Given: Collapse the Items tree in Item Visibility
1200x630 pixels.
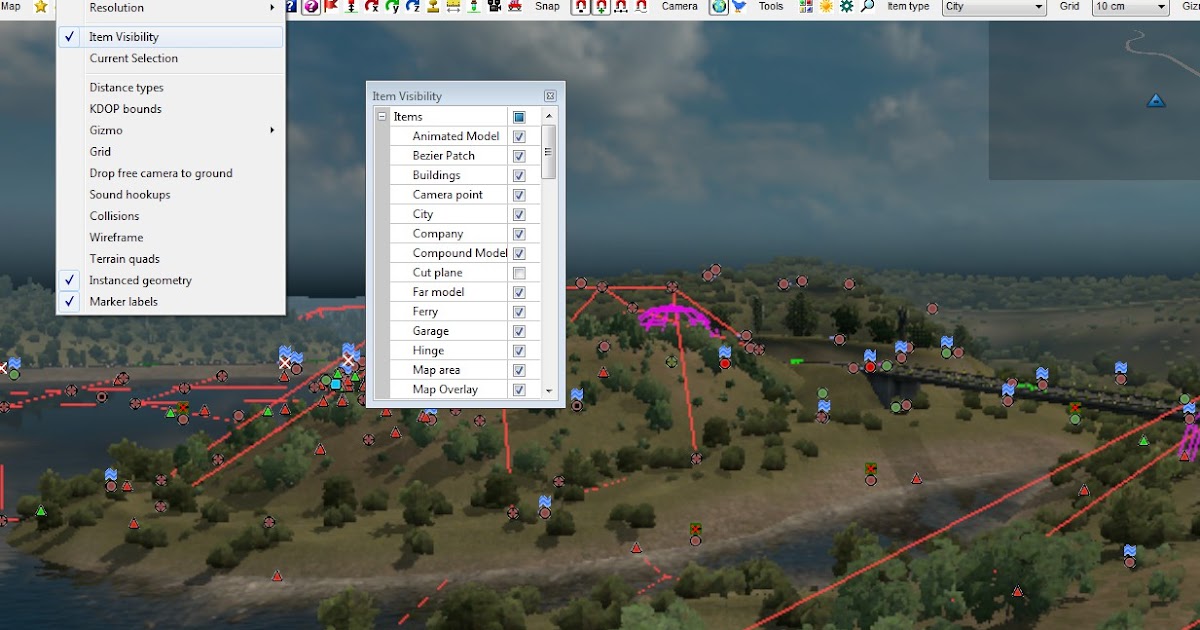Looking at the screenshot, I should pyautogui.click(x=381, y=116).
